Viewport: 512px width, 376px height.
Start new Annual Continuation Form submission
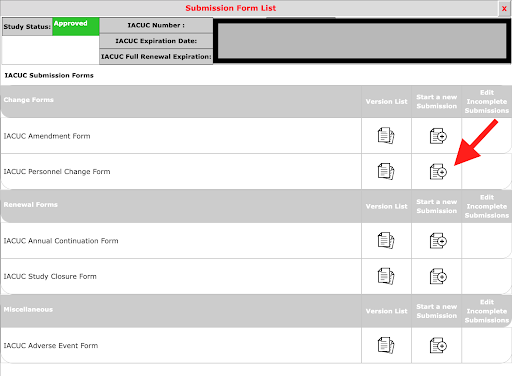(438, 240)
